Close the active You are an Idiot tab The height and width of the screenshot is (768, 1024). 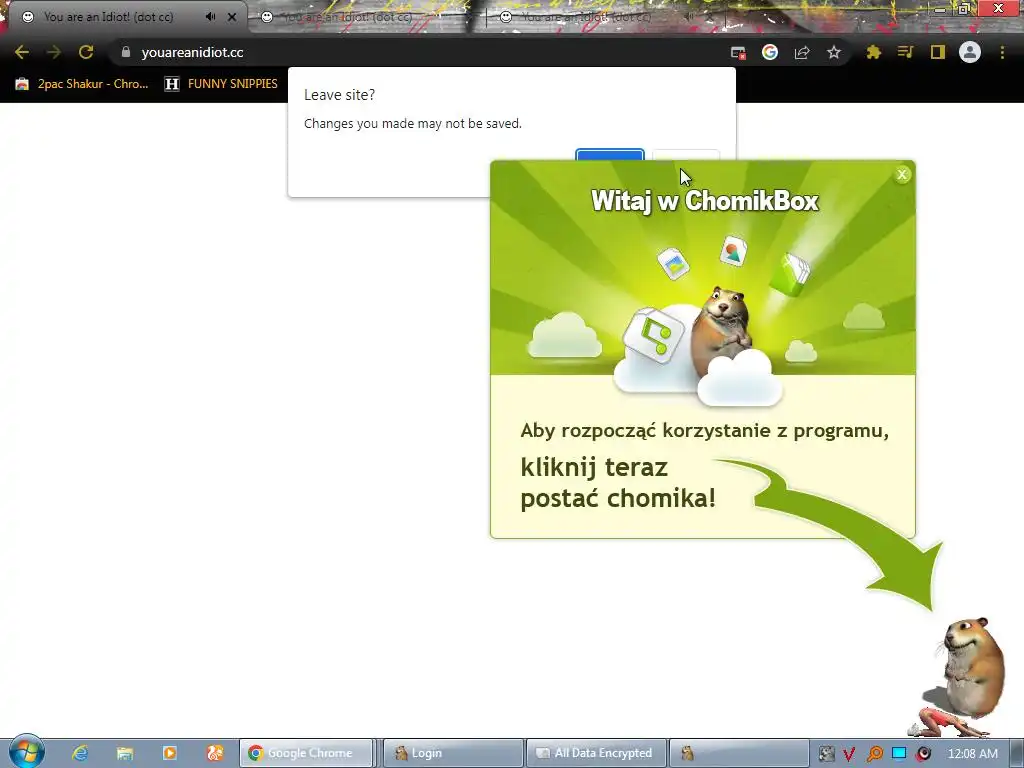point(232,17)
